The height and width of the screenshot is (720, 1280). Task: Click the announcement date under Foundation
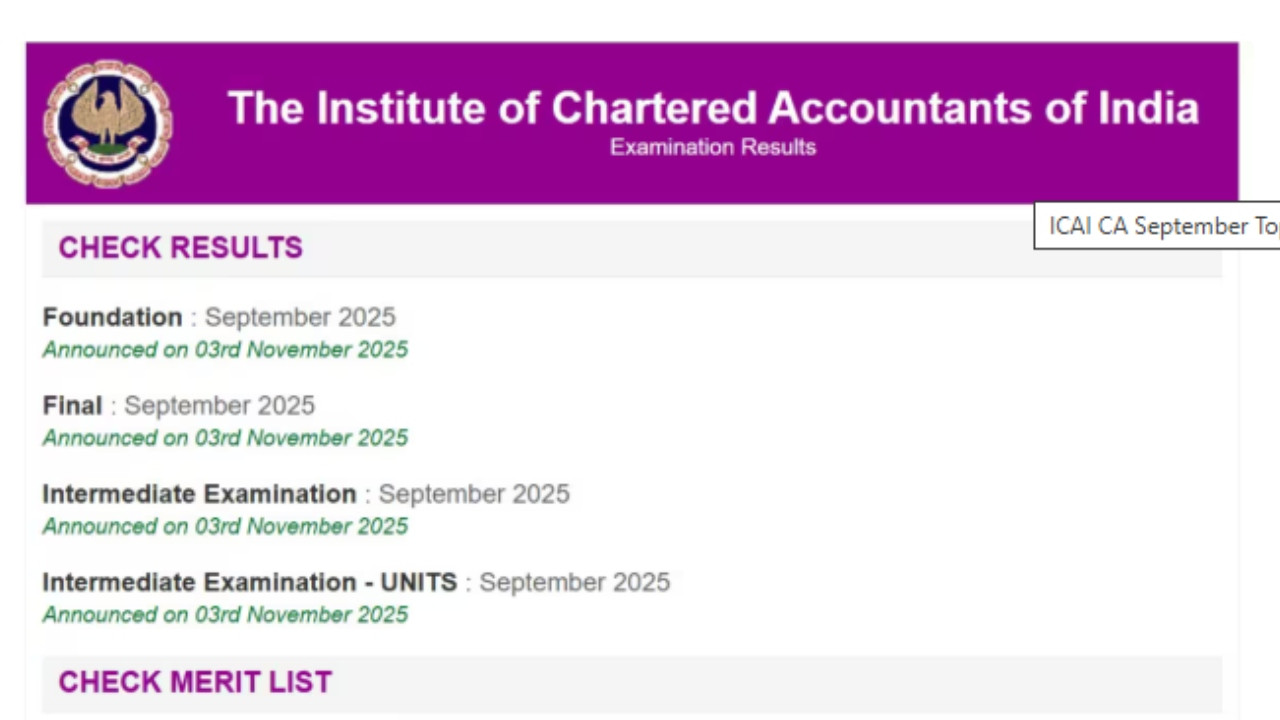pyautogui.click(x=225, y=350)
